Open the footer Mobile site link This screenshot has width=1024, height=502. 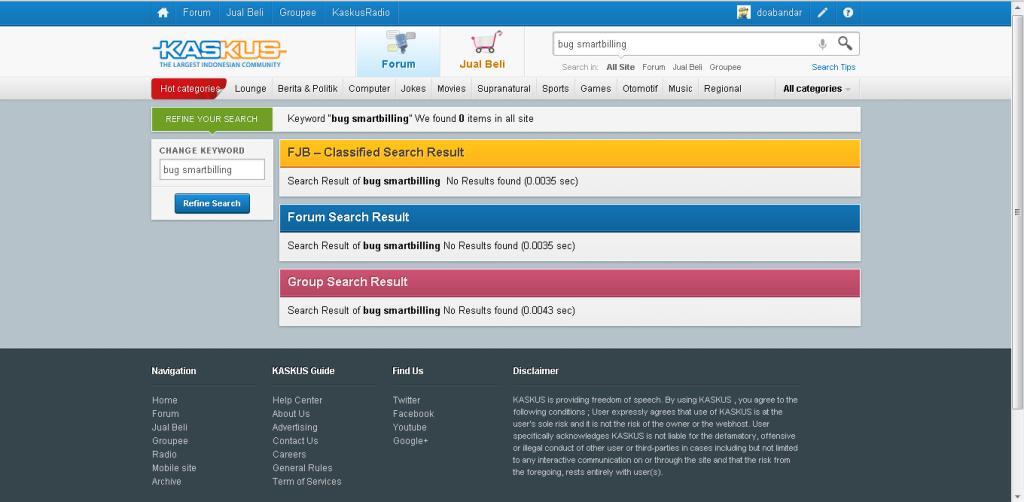point(174,468)
